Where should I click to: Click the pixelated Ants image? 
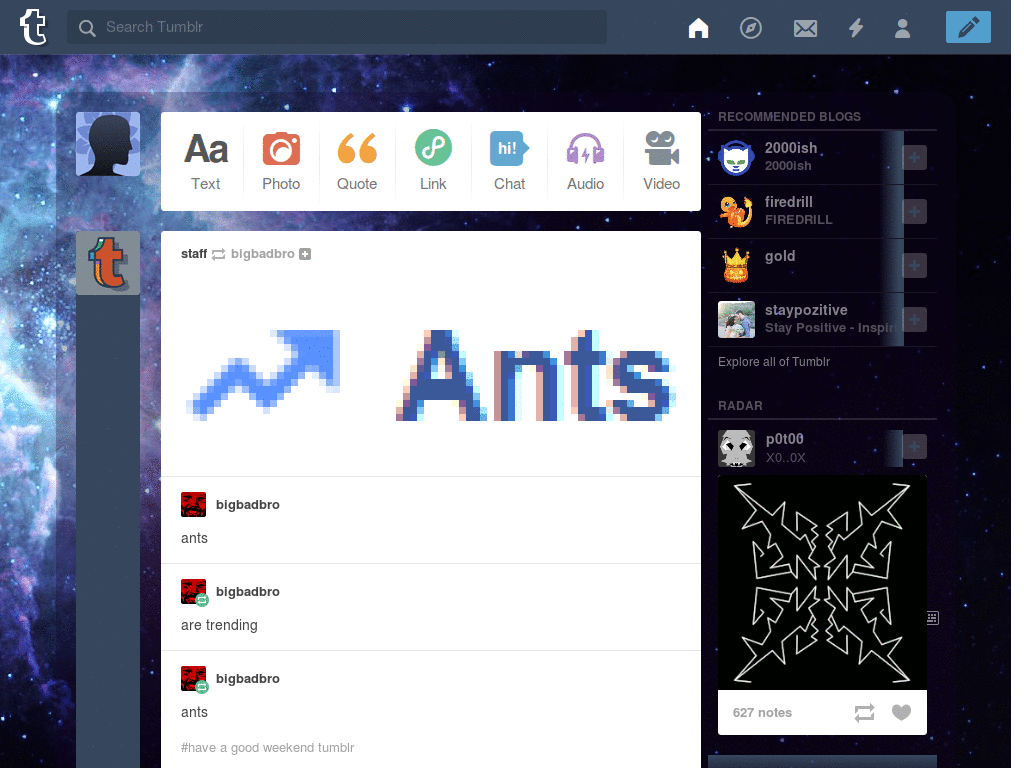pyautogui.click(x=535, y=376)
